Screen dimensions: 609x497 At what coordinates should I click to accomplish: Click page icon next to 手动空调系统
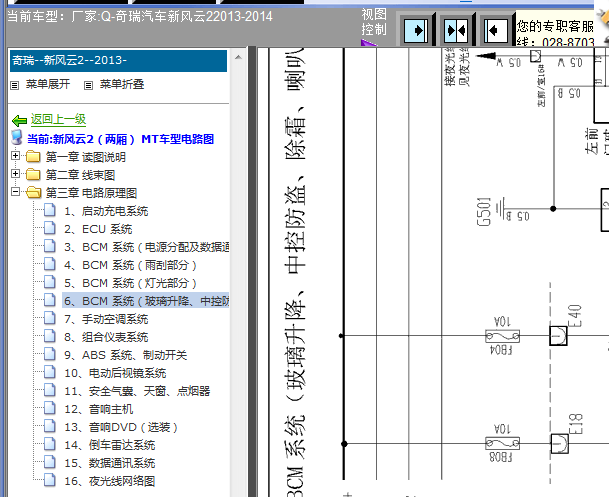point(50,318)
